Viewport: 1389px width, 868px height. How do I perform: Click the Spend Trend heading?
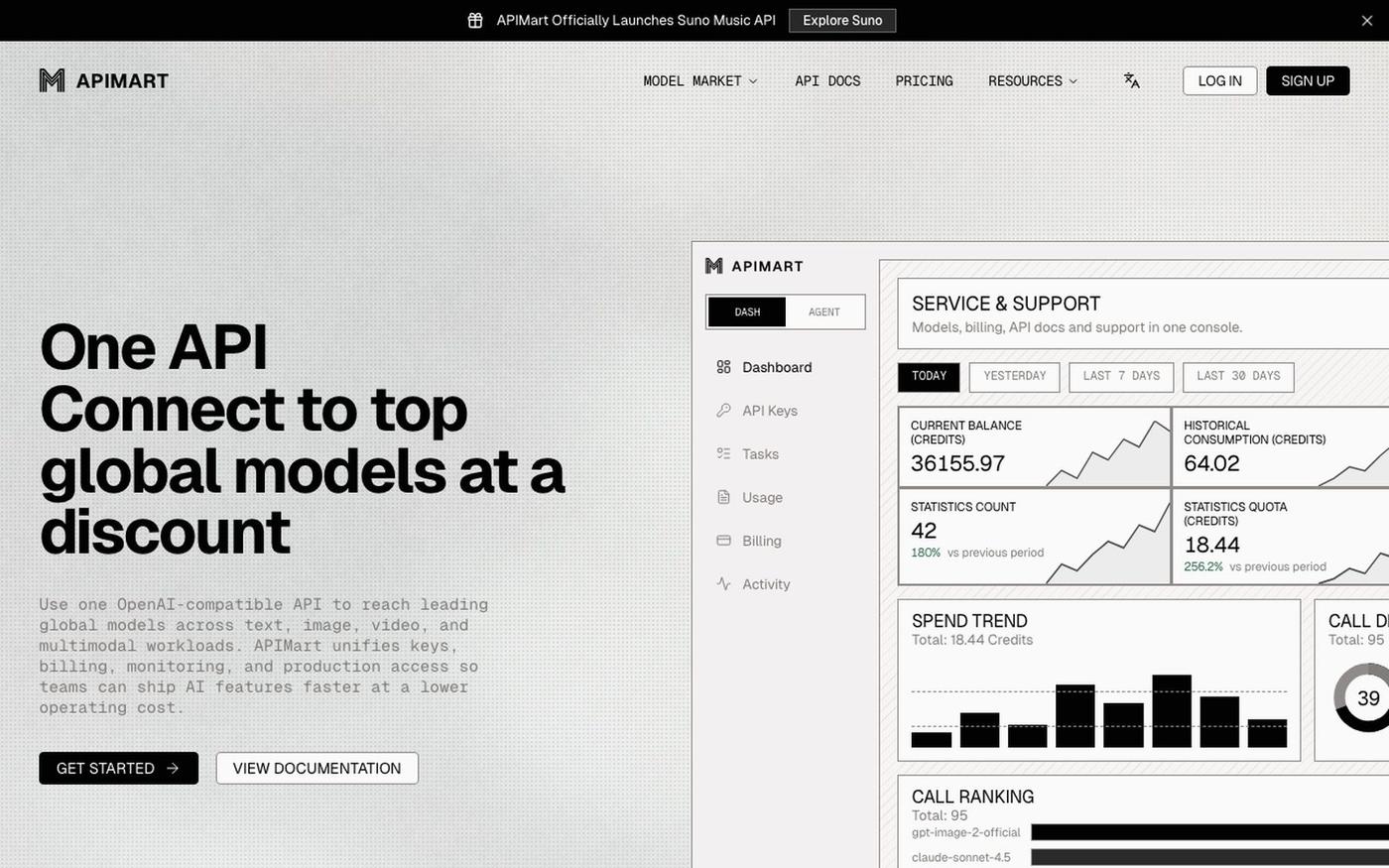[969, 621]
